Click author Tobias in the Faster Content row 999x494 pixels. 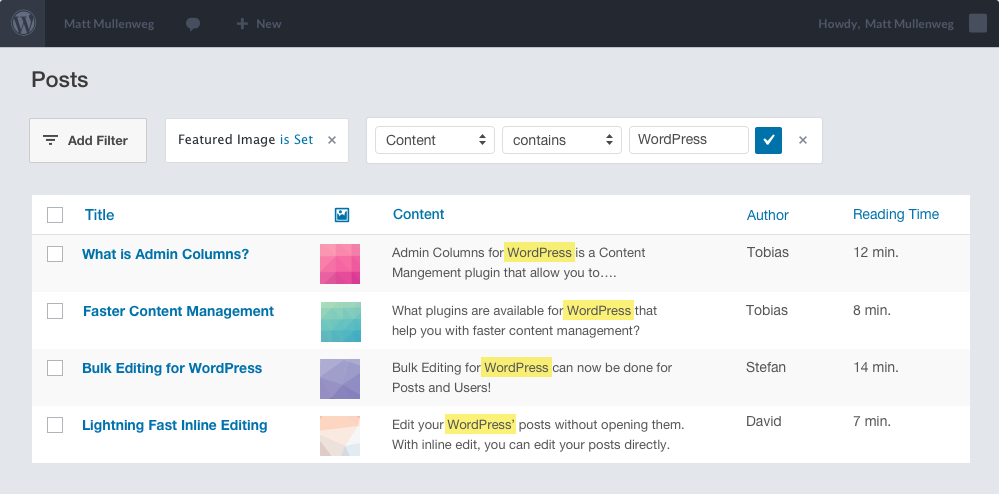[x=767, y=310]
